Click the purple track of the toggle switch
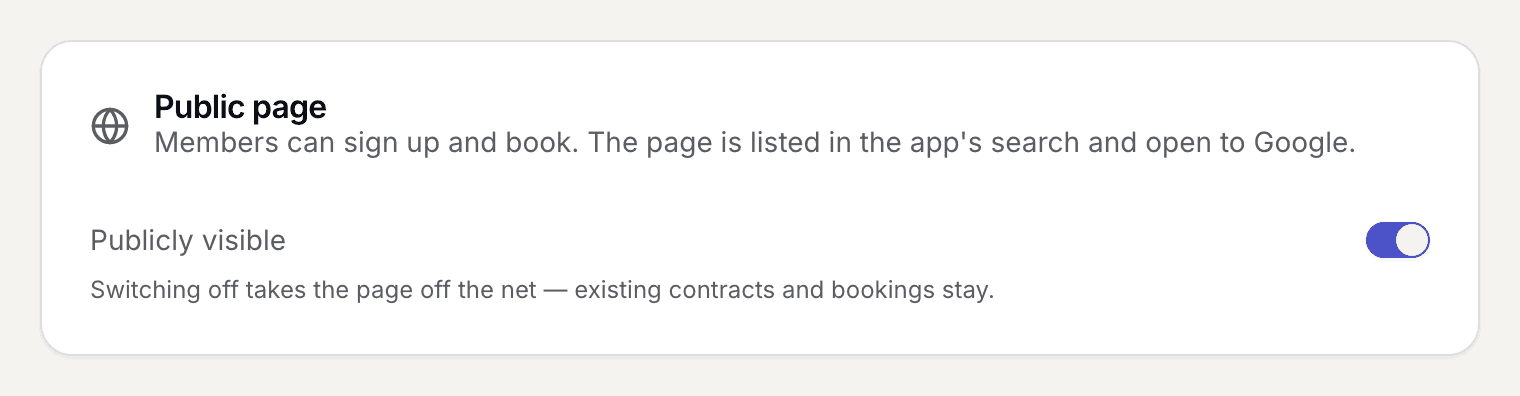Screen dimensions: 1520x396 tap(1380, 240)
